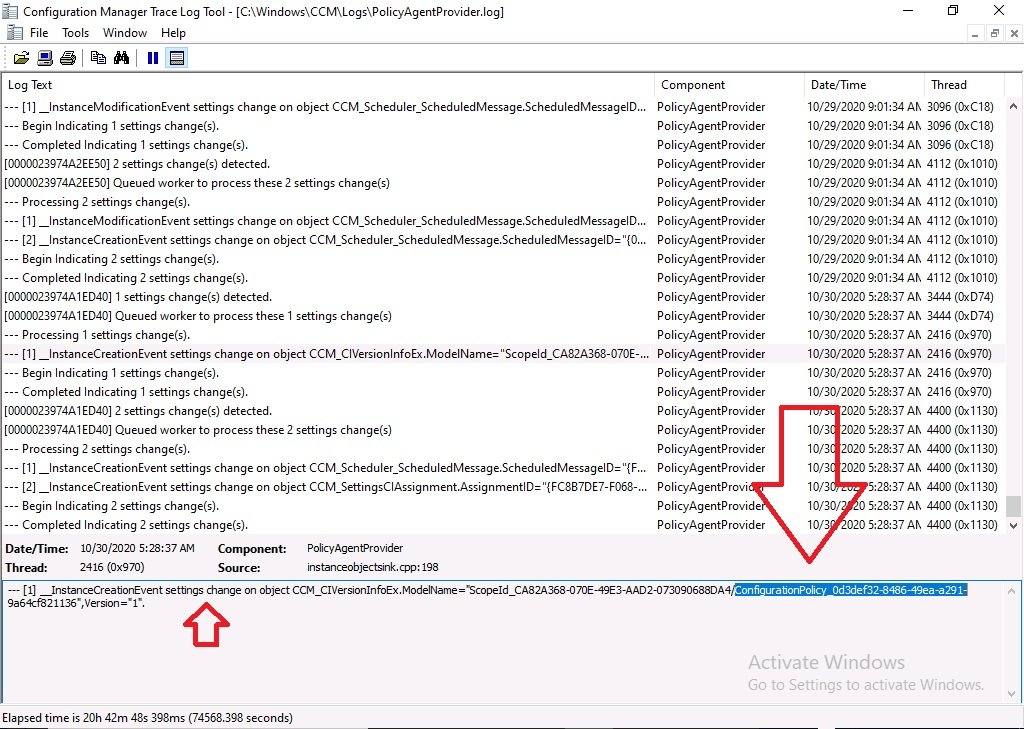This screenshot has height=729, width=1024.
Task: Select the CCM_CIVersionInfoEx.ModelName InstanceCreationEvent row
Action: 503,353
